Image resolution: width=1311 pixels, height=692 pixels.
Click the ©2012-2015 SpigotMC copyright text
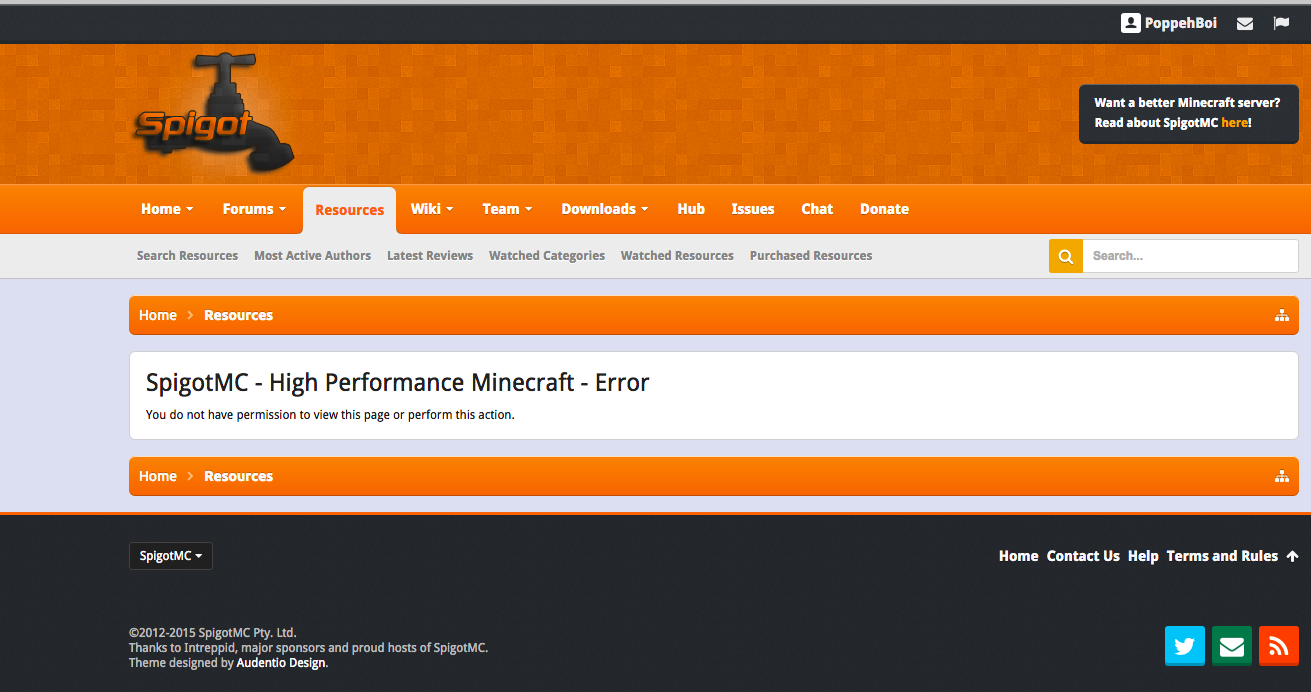pyautogui.click(x=213, y=632)
